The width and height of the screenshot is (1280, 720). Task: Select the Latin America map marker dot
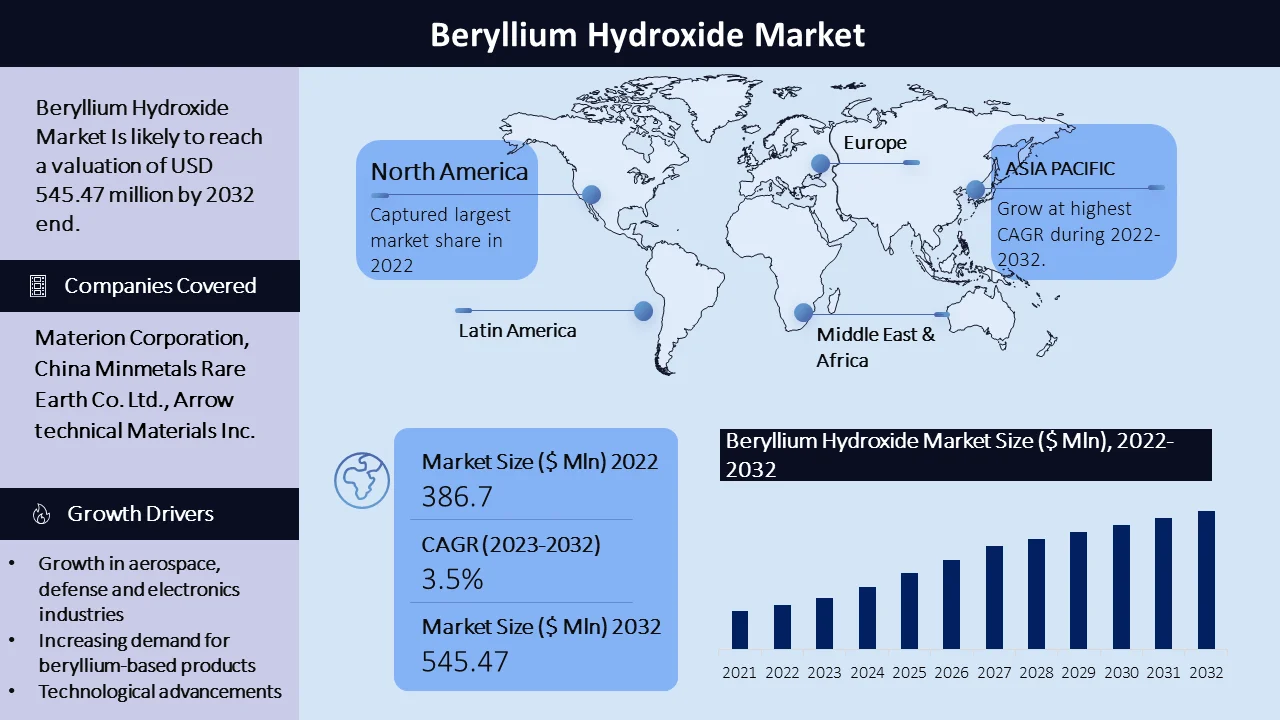[643, 311]
